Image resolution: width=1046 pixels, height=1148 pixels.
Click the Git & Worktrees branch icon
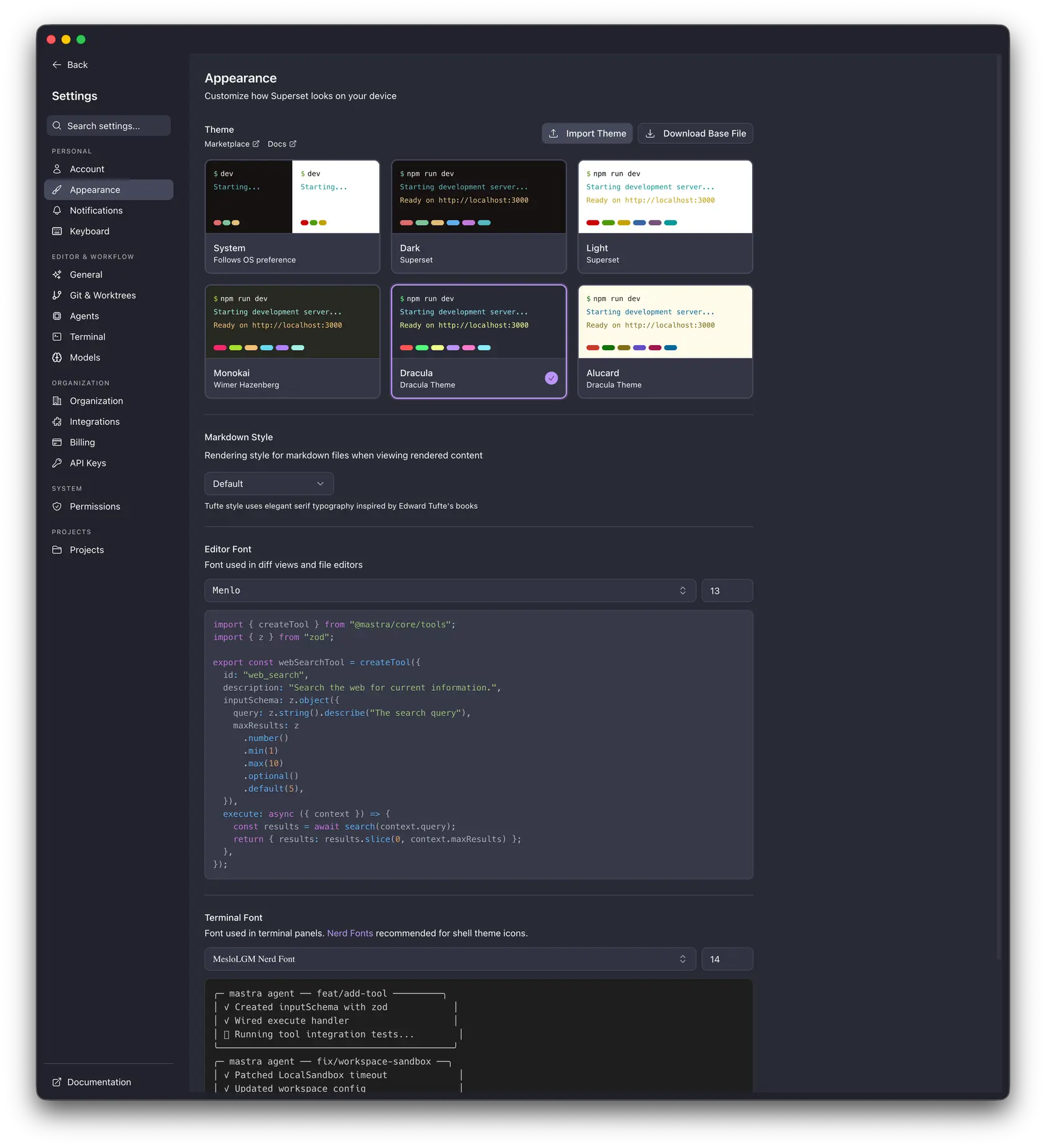tap(57, 295)
